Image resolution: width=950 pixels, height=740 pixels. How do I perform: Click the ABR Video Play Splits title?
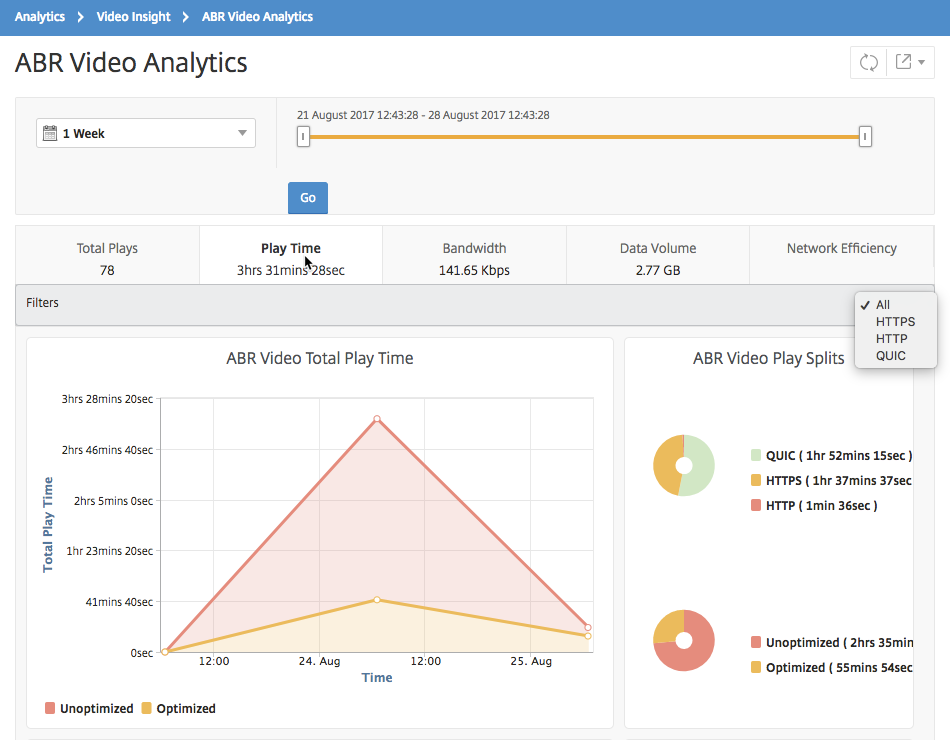(768, 358)
